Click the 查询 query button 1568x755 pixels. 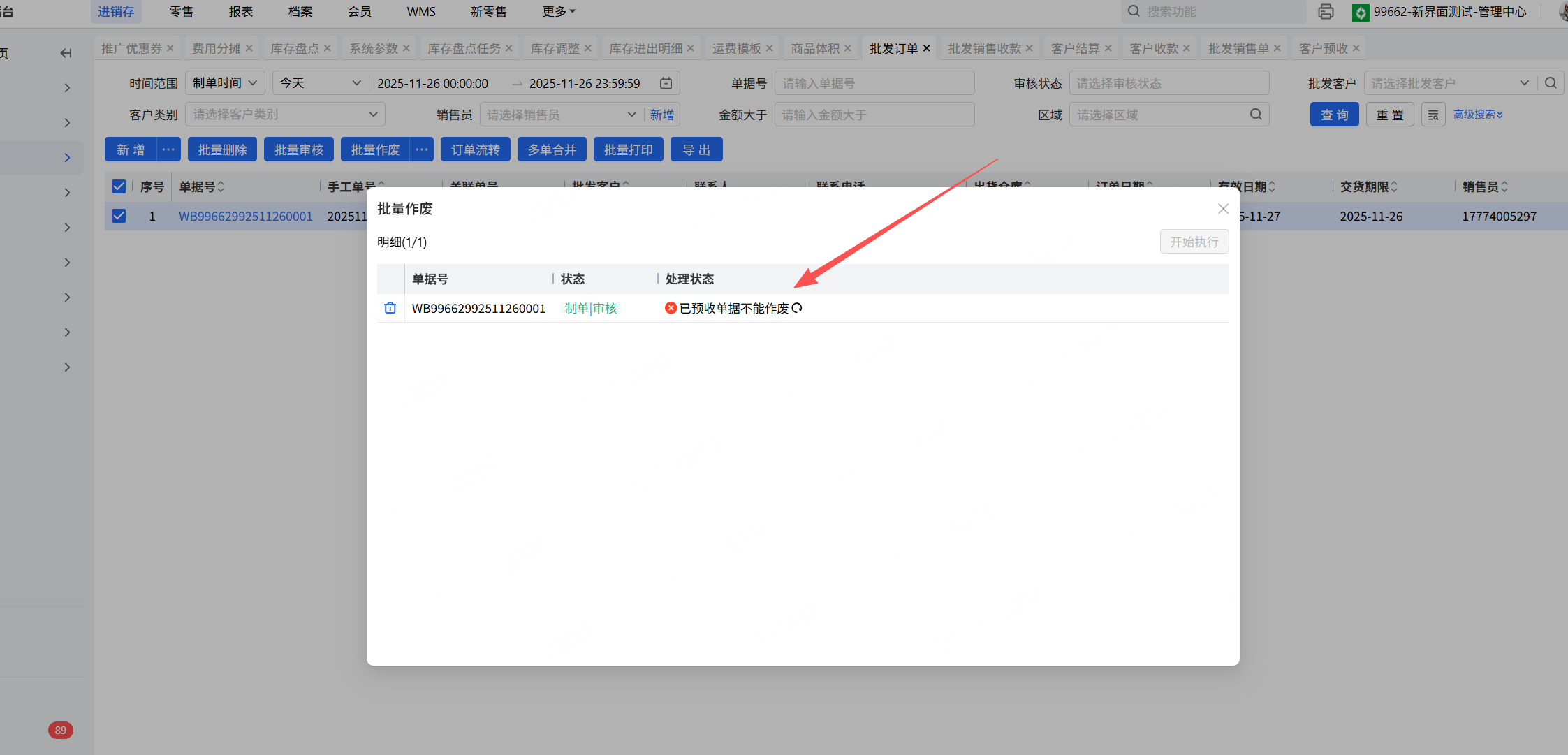click(x=1334, y=115)
